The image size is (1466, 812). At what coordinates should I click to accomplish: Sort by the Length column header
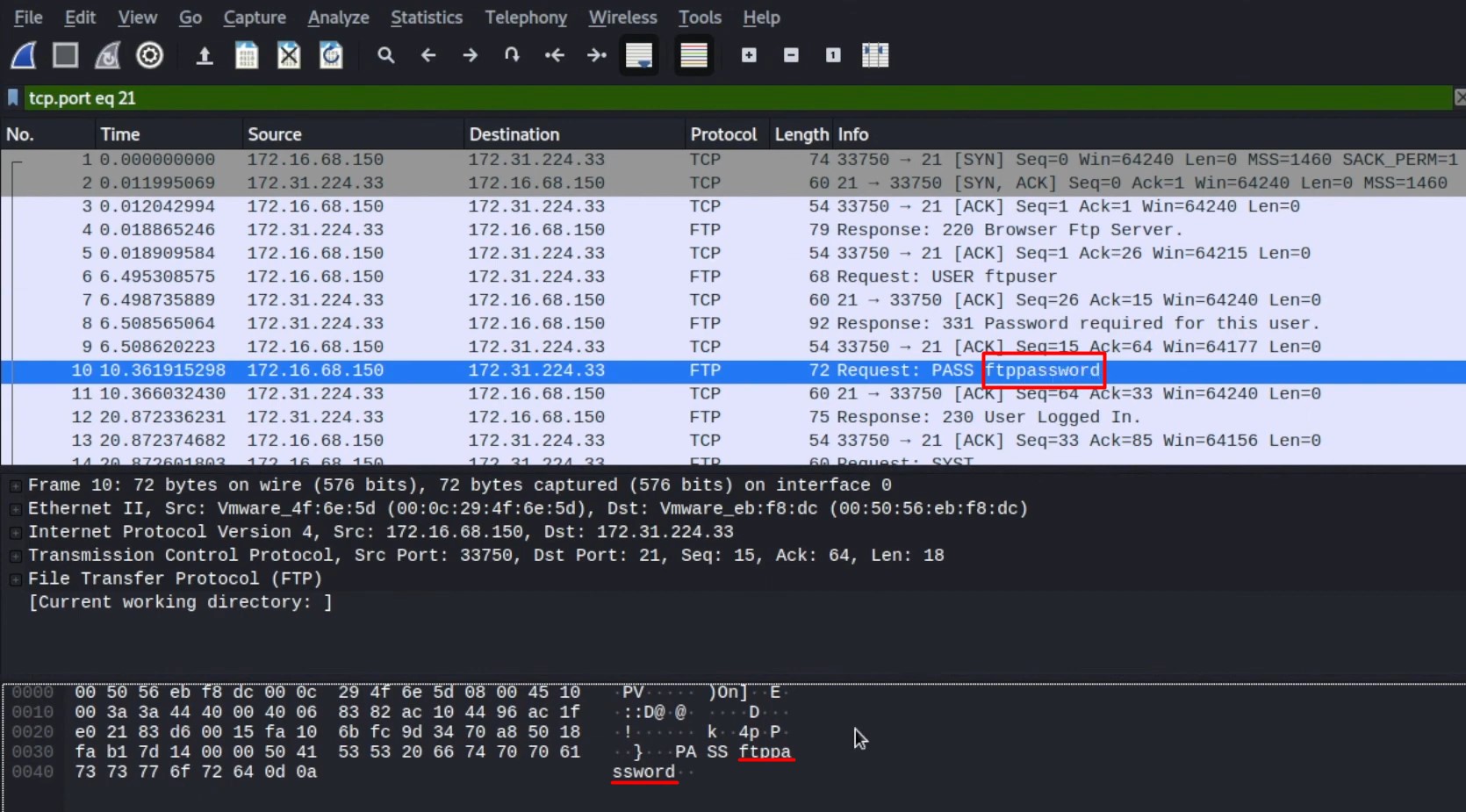(801, 134)
